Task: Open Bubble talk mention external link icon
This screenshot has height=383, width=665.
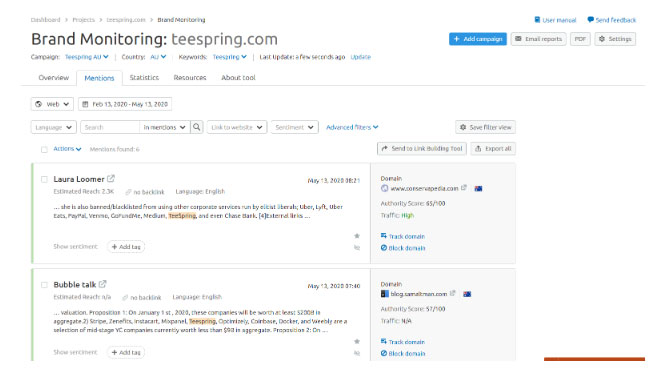Action: [x=103, y=284]
